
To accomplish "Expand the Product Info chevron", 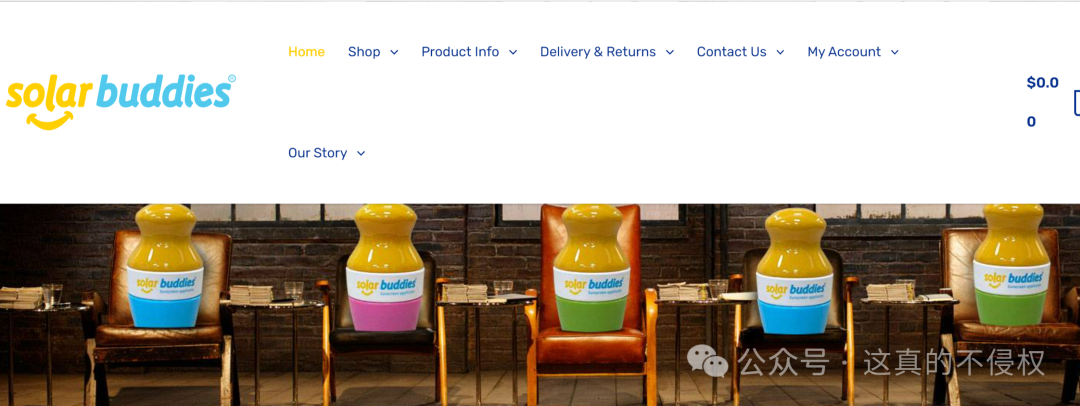I will (512, 52).
